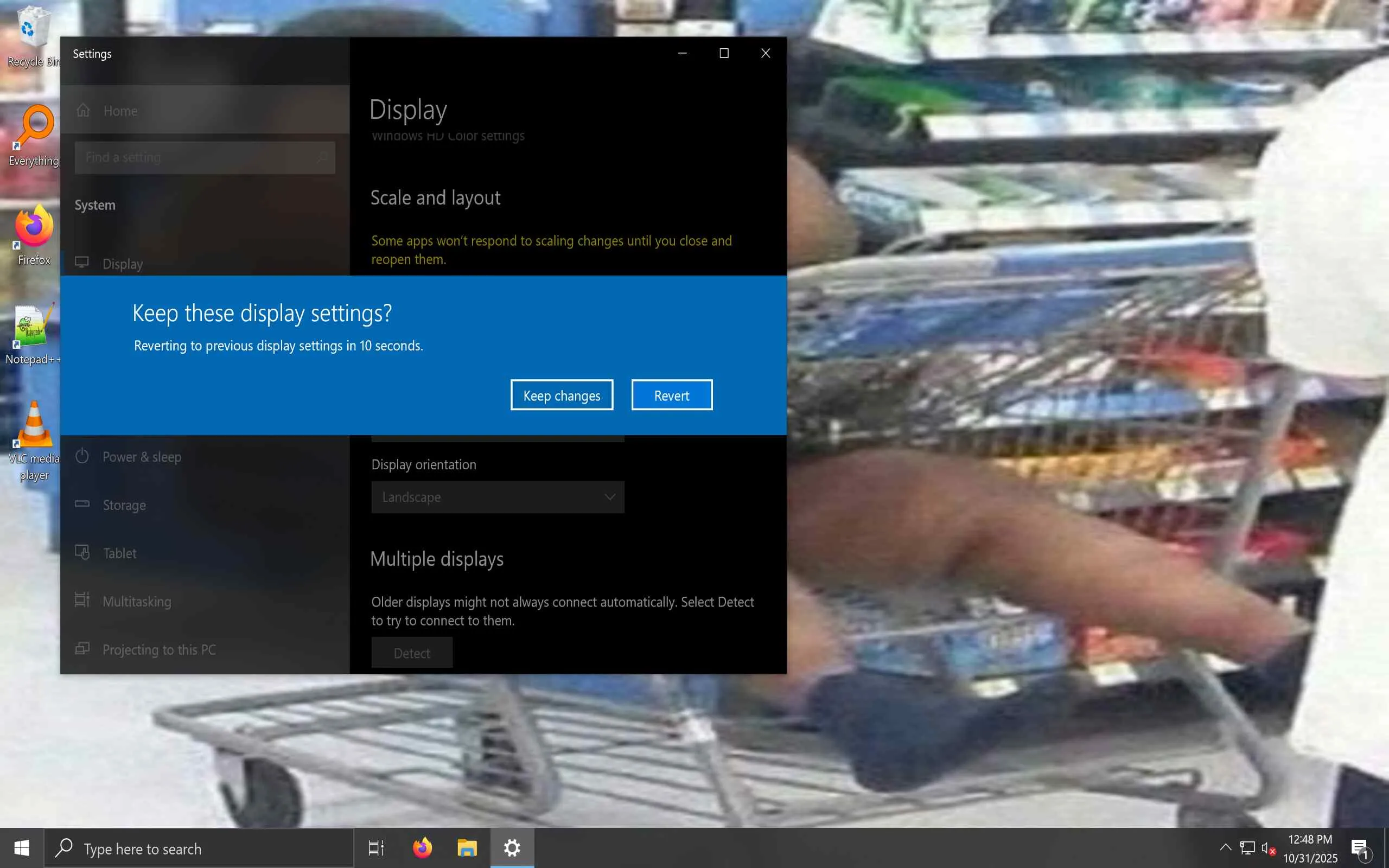Click the Keep changes button
The image size is (1389, 868).
coord(562,395)
